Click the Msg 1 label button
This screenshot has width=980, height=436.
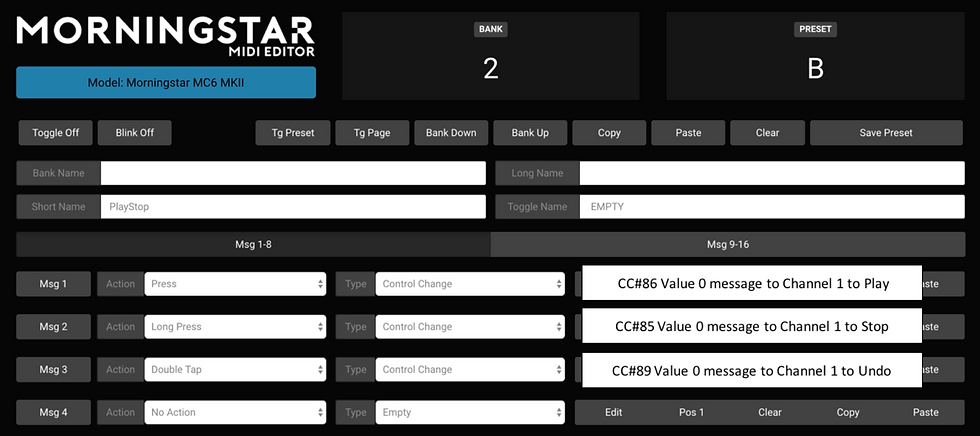click(x=53, y=284)
